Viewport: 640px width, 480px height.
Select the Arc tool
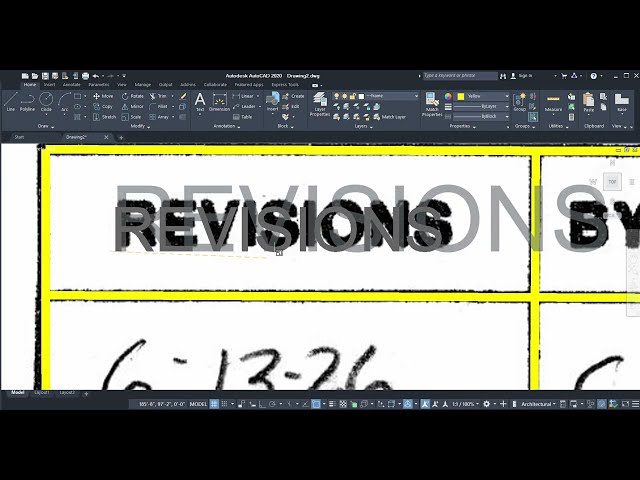[64, 102]
